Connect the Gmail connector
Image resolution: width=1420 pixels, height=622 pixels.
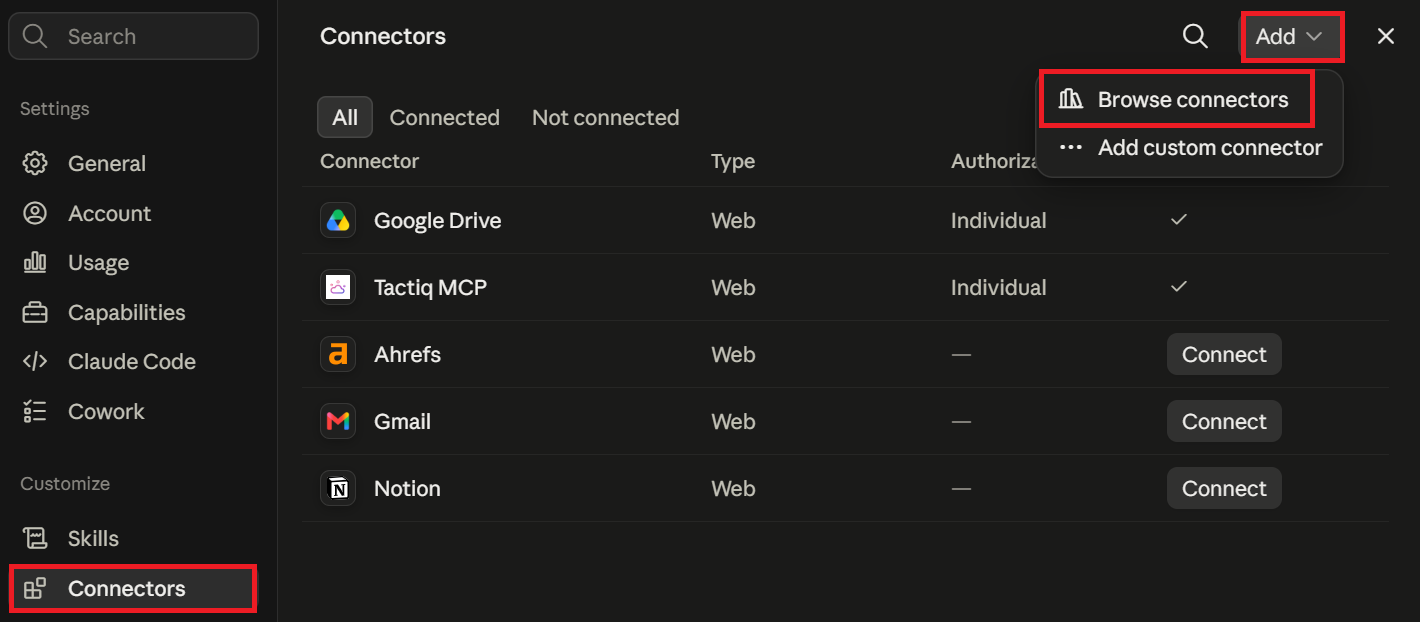[1224, 421]
